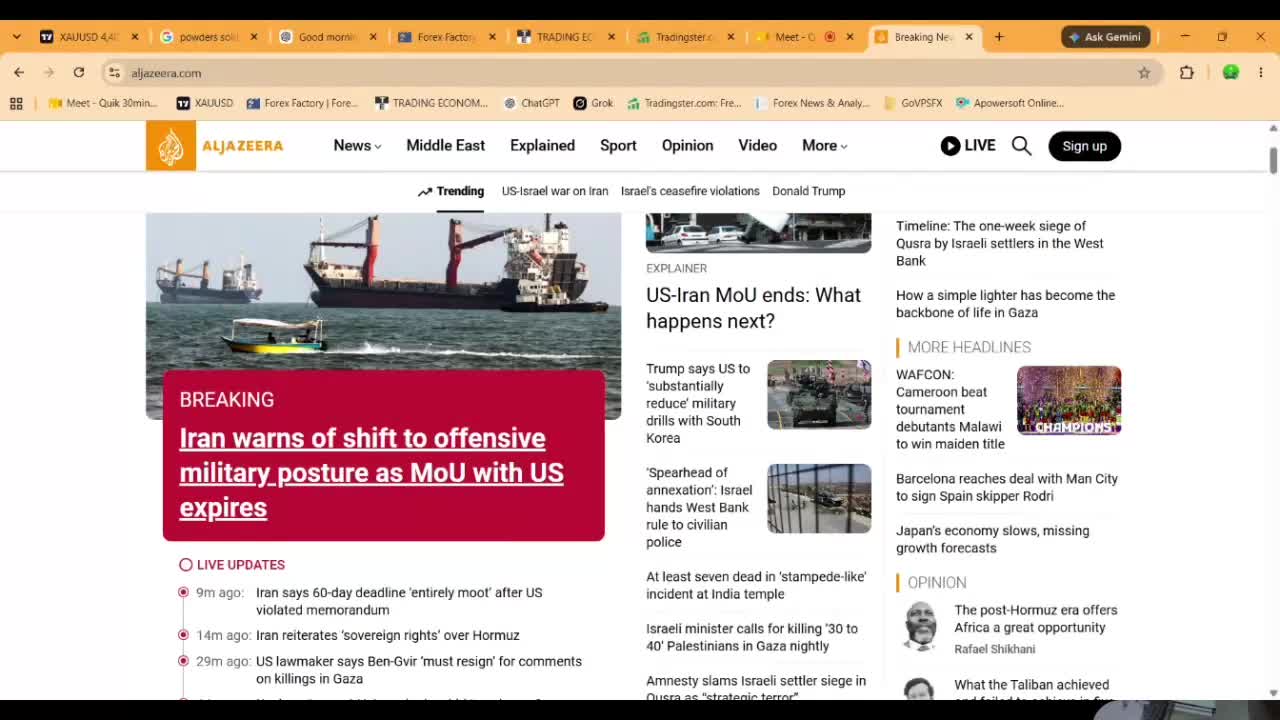Close the Forex Factory tab
Screen dimensions: 1280x720
492,37
